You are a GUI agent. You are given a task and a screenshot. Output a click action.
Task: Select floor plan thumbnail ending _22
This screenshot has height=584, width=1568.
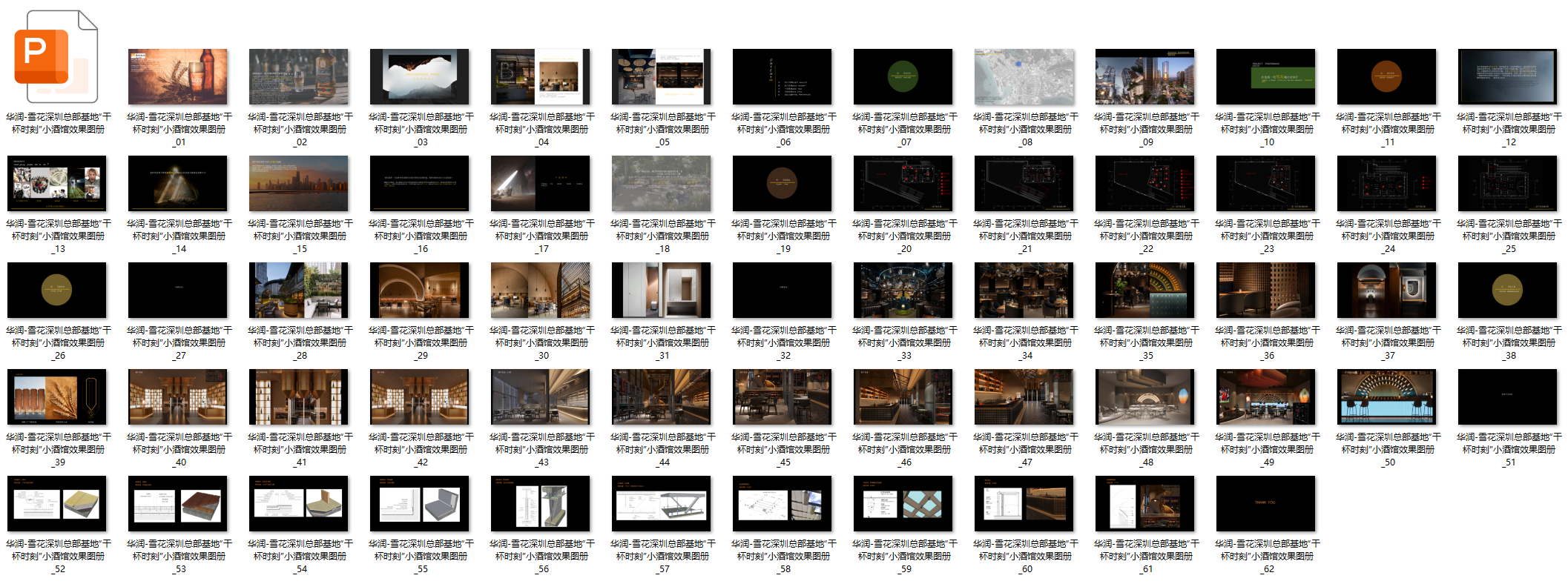coord(1145,184)
